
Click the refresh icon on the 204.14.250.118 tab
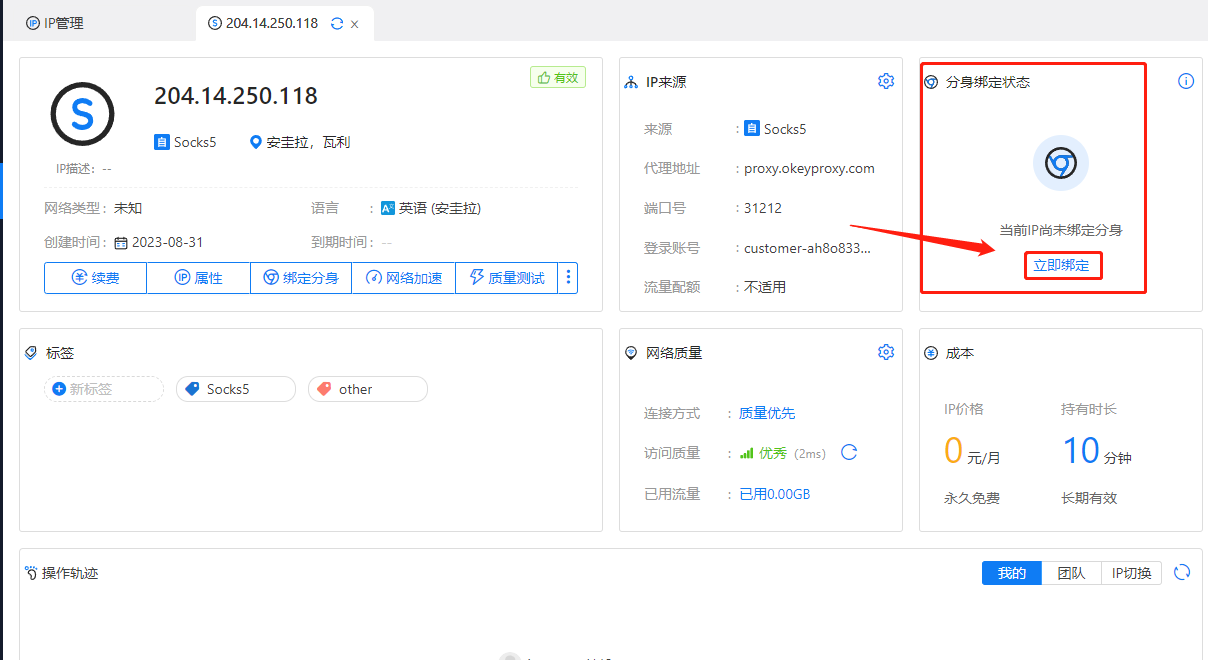[x=337, y=23]
